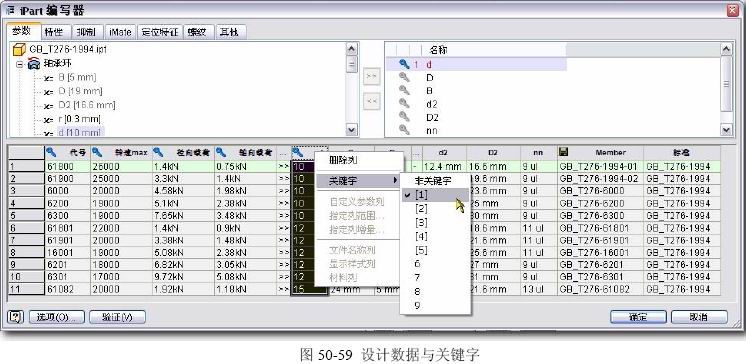Click down arrow of parameter tree scrollbar
746x364 pixels.
click(x=352, y=130)
